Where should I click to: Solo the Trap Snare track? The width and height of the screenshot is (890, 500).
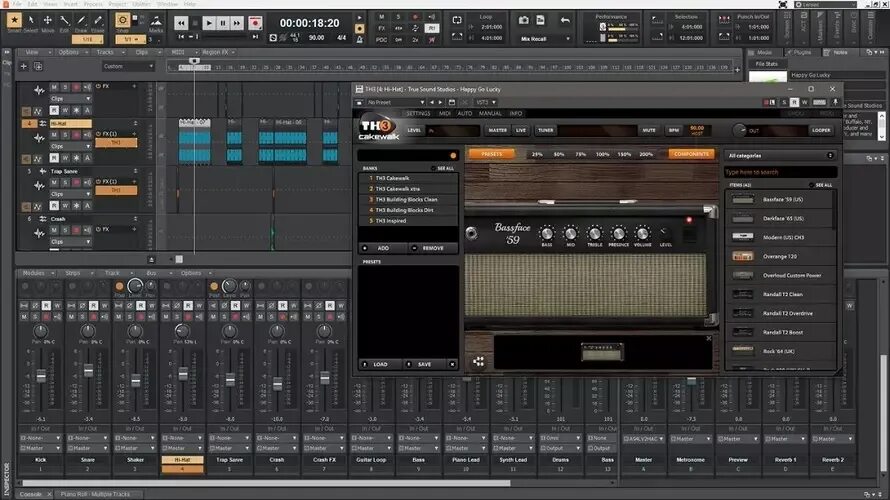65,183
